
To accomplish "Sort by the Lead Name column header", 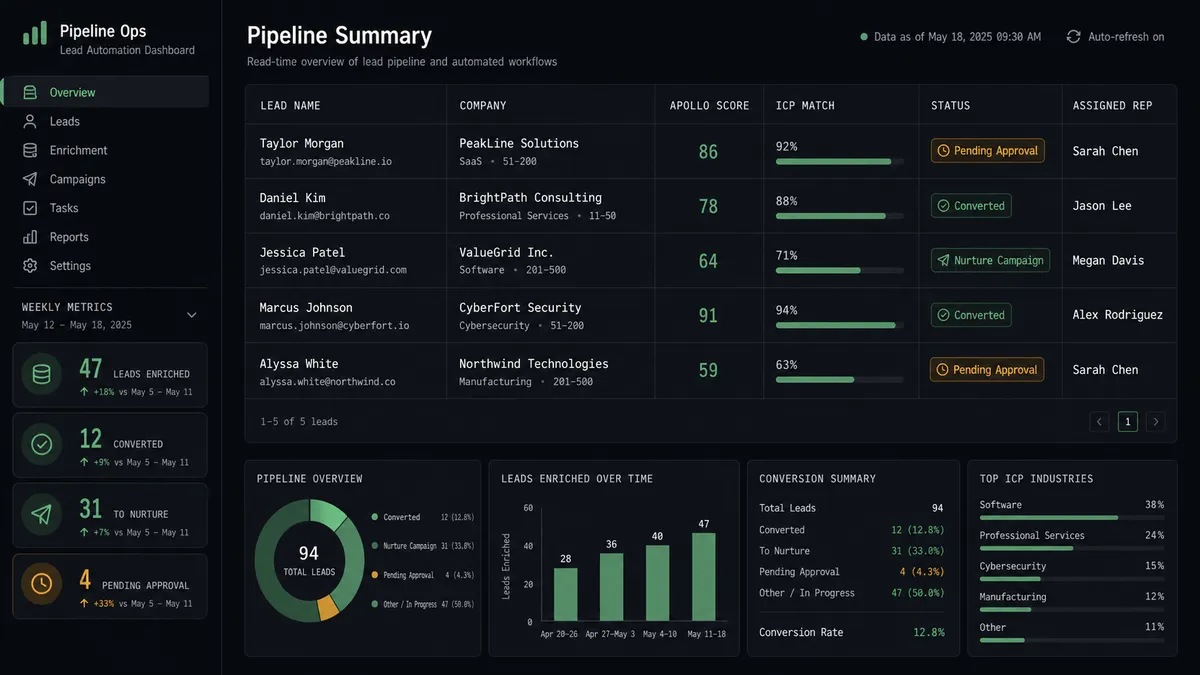I will pos(290,105).
